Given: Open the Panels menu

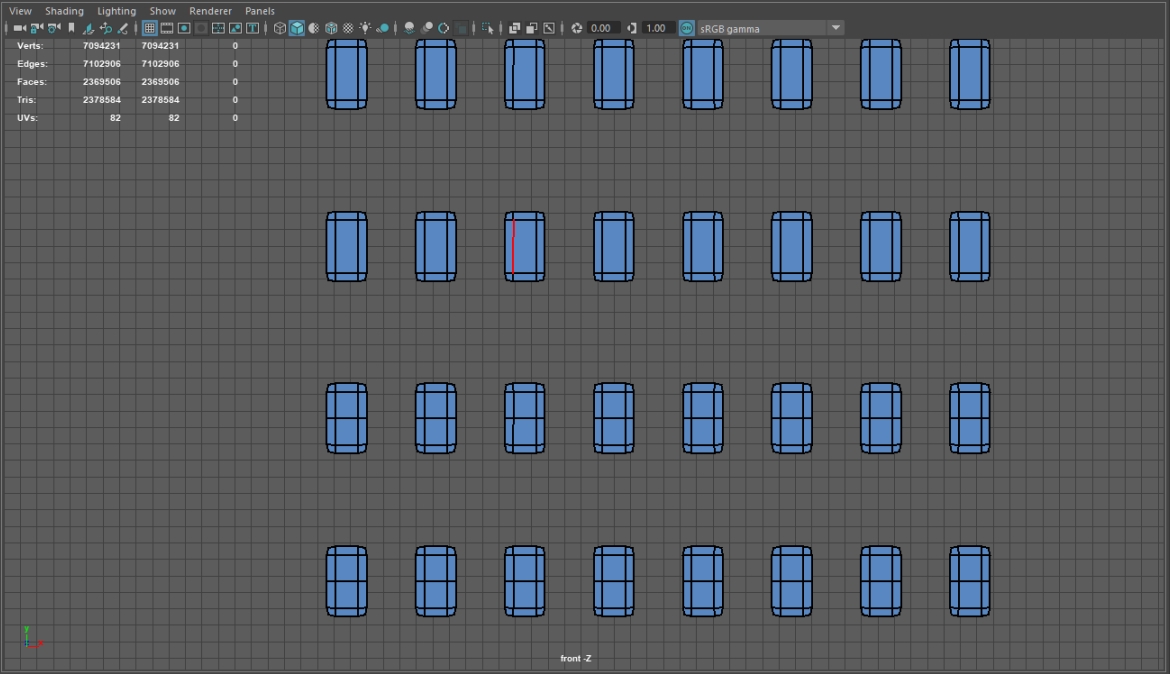Looking at the screenshot, I should tap(260, 11).
